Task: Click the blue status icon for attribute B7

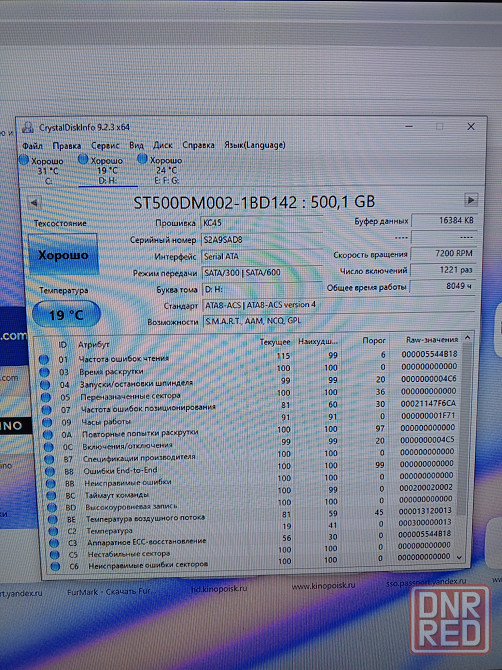Action: click(49, 459)
